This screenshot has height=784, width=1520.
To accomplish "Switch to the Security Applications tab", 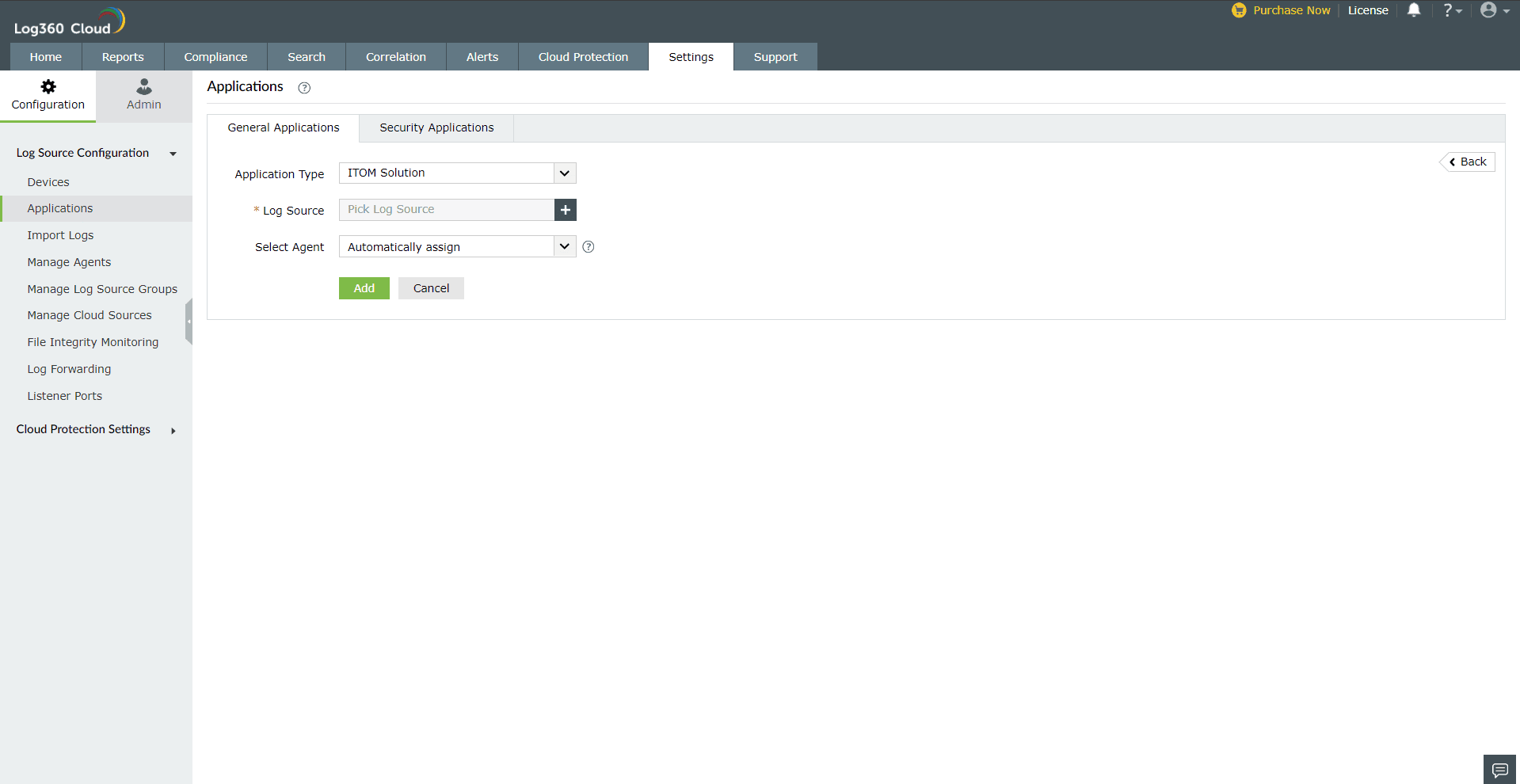I will 436,127.
